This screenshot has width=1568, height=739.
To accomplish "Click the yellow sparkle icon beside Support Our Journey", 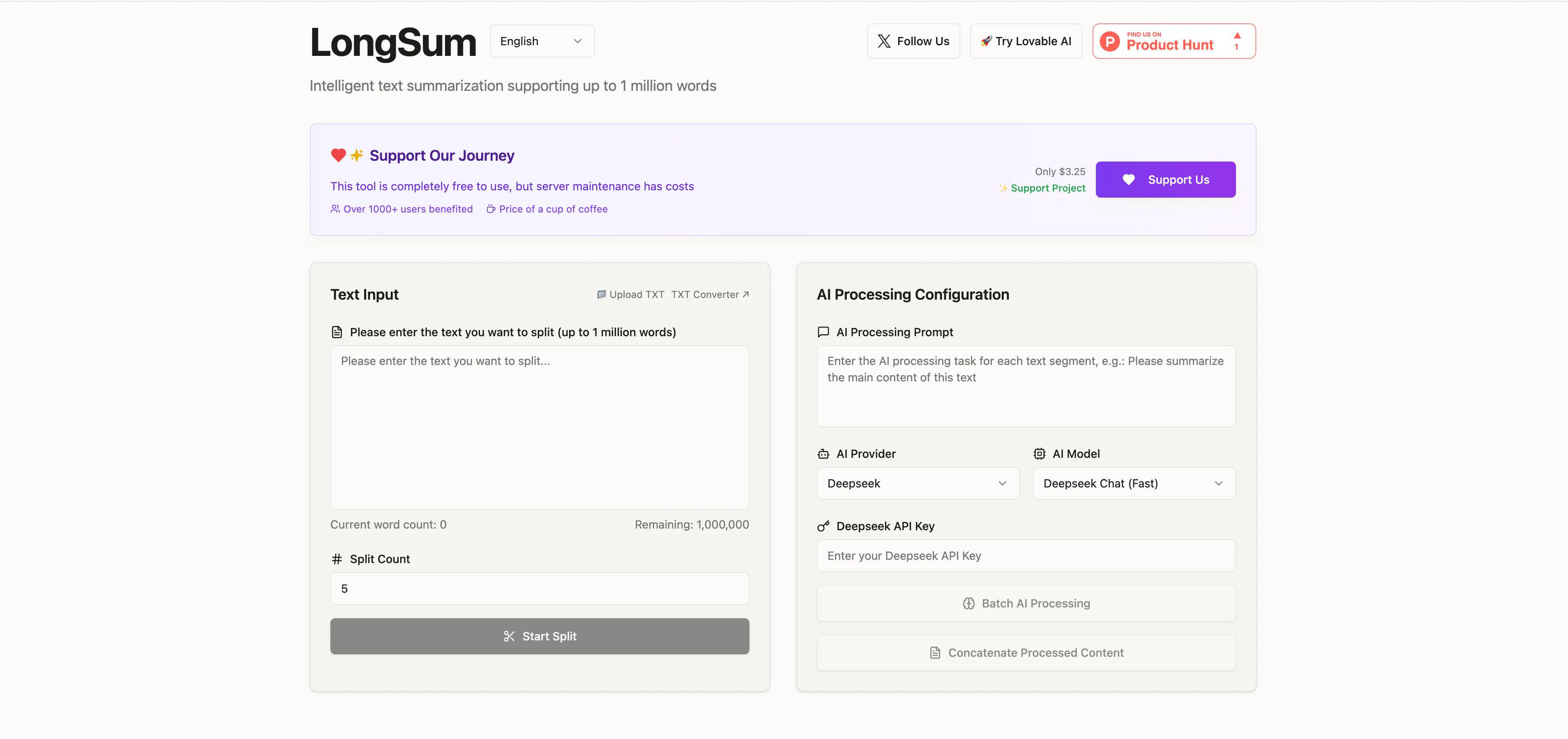I will pos(357,155).
